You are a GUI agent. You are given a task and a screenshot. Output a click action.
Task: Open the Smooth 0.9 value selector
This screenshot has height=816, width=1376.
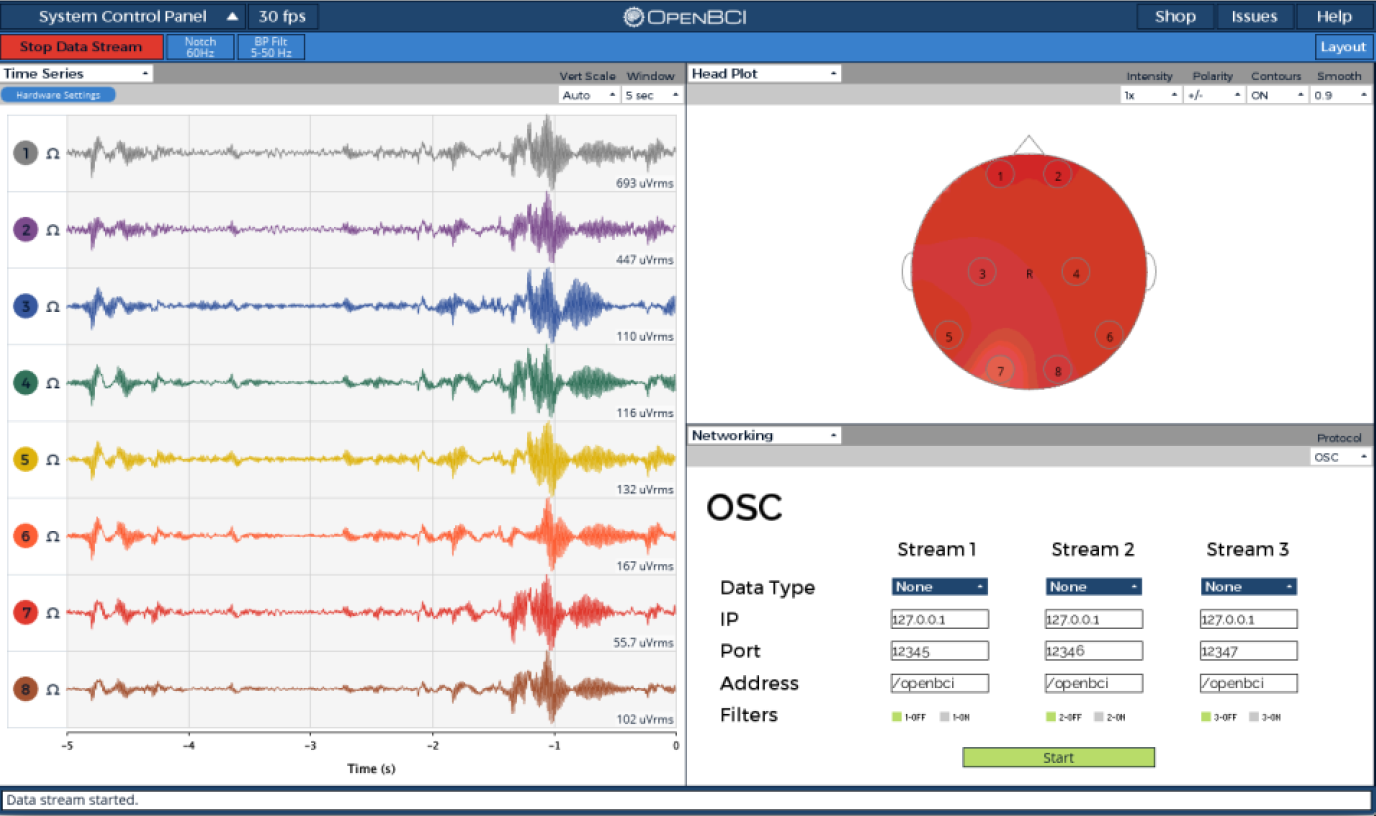point(1340,95)
